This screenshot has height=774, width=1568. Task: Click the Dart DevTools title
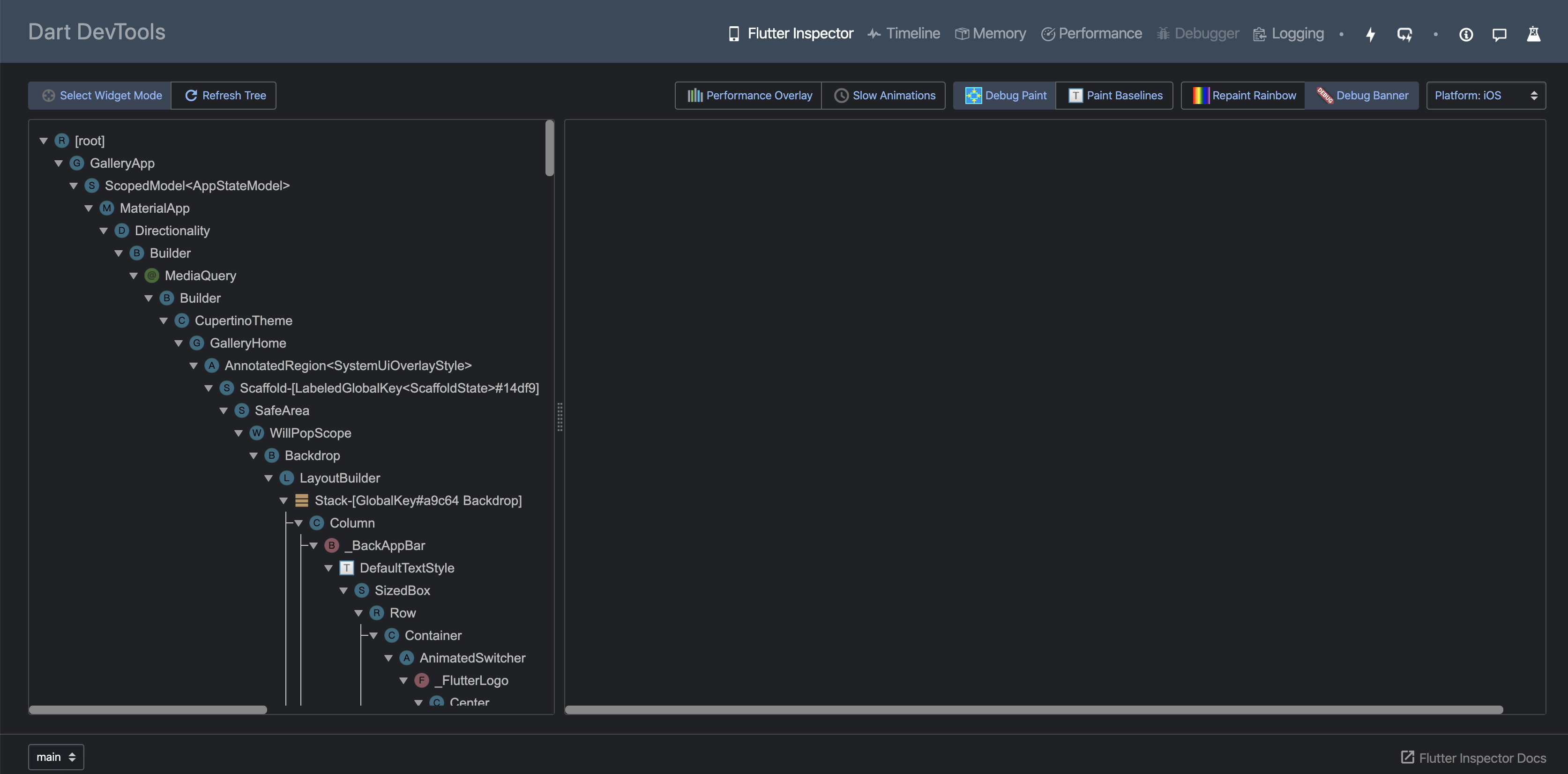tap(97, 32)
